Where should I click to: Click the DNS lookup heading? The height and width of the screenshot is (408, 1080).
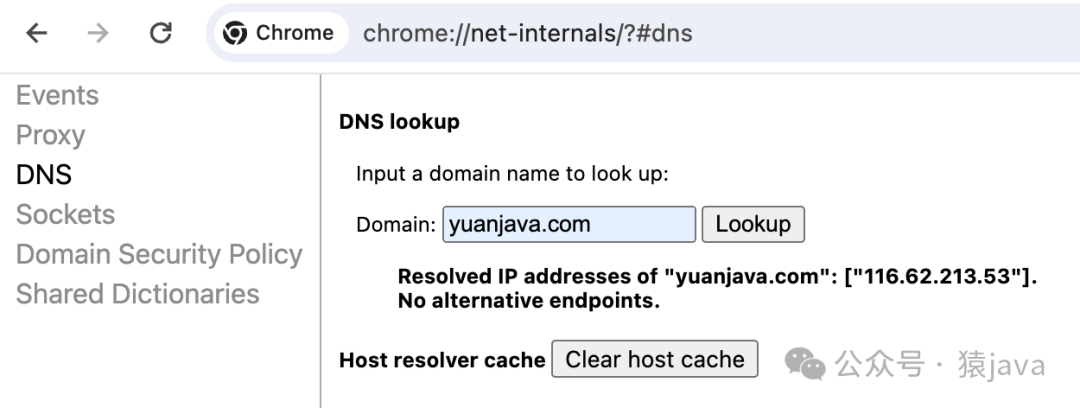click(x=399, y=122)
